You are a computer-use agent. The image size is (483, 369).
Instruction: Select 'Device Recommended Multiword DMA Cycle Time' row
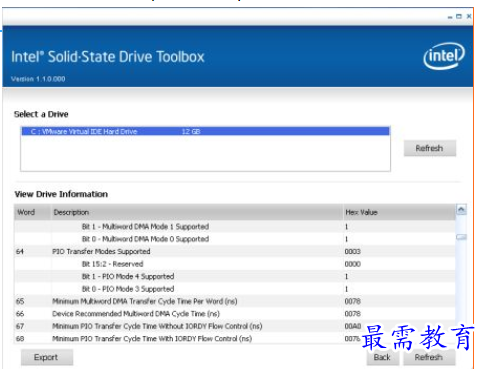pyautogui.click(x=235, y=314)
